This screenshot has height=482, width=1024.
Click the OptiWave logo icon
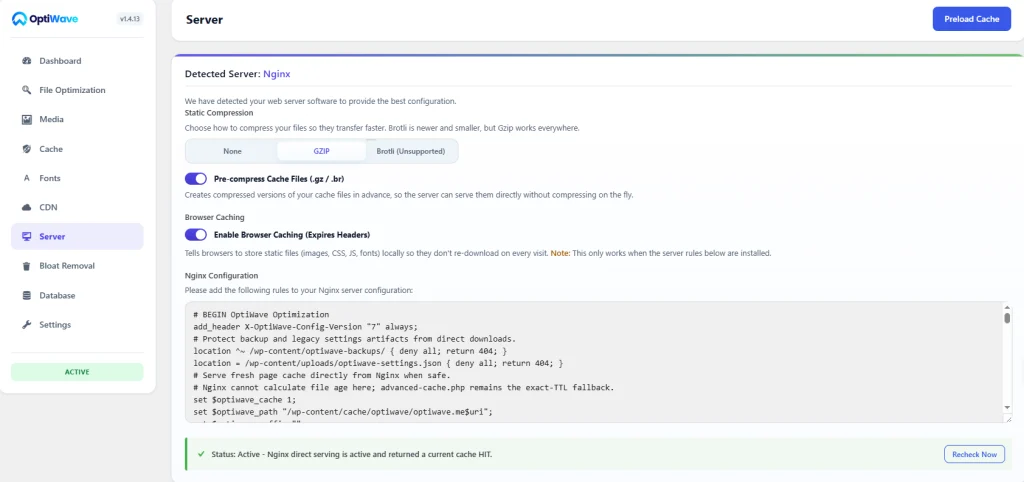click(19, 19)
